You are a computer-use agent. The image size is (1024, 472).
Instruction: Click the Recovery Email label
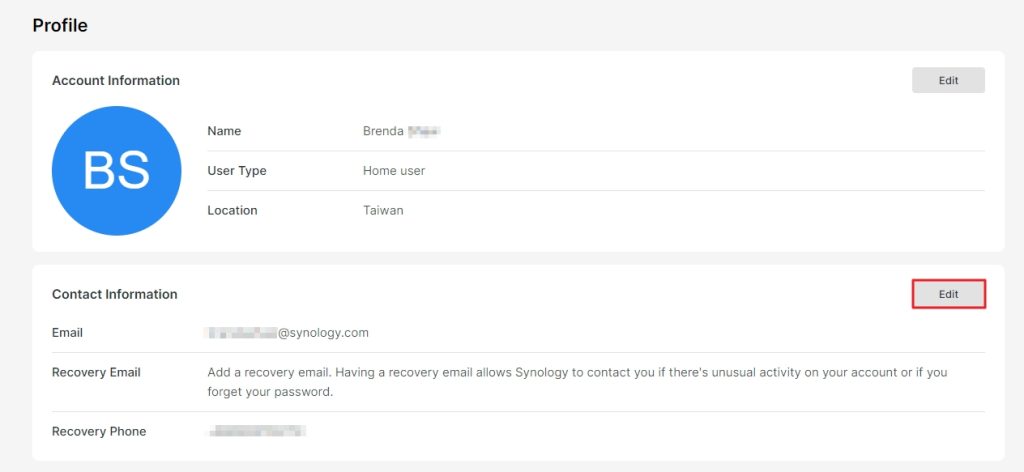click(x=96, y=373)
